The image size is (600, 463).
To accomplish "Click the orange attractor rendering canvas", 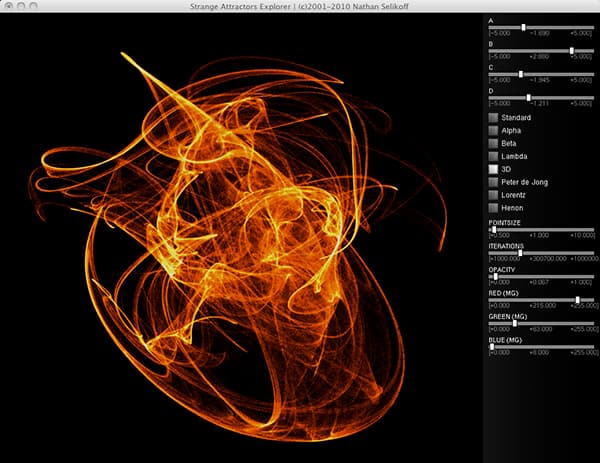I will pos(240,240).
